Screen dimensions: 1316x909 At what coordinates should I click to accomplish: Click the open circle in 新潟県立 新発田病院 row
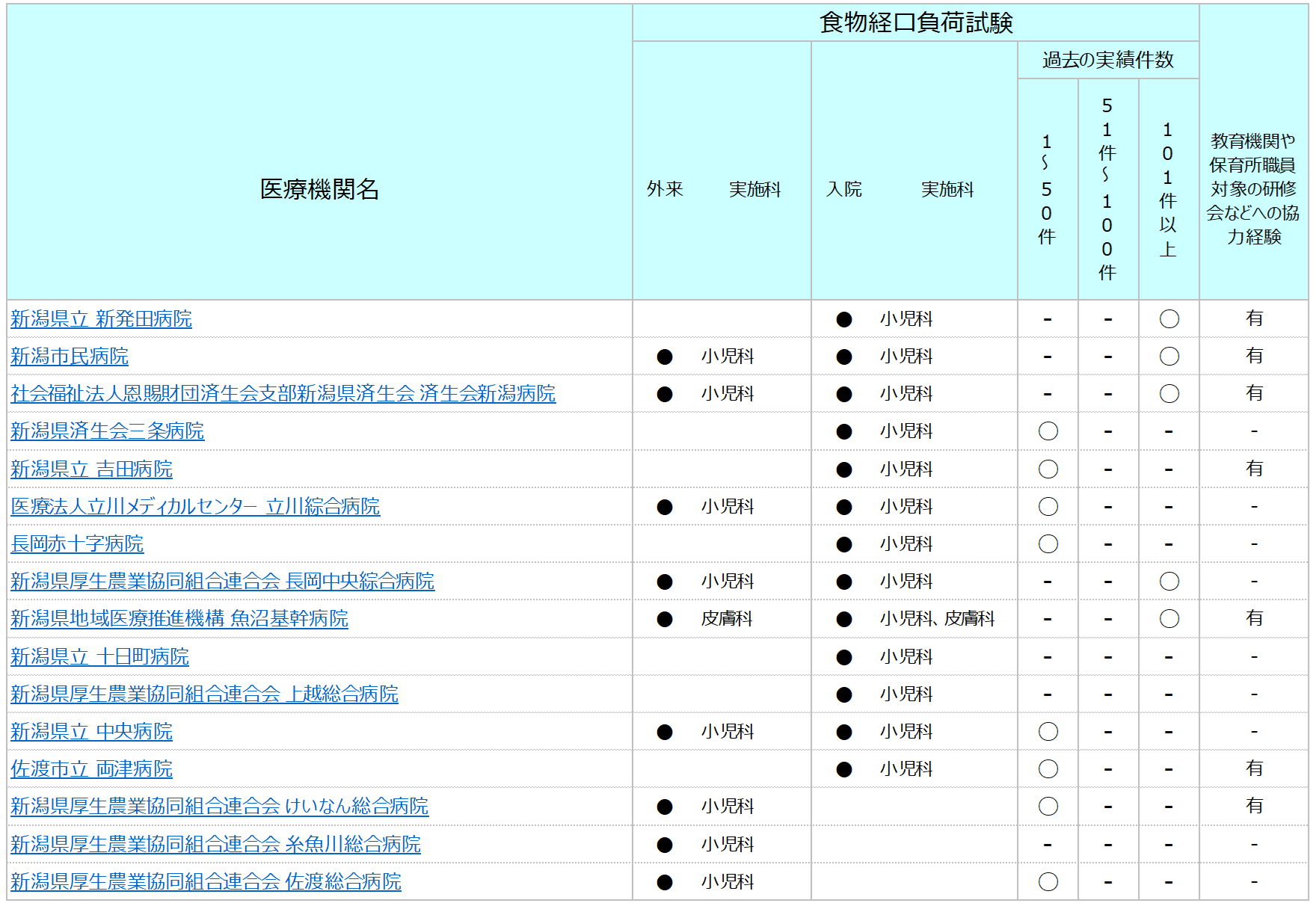(x=1169, y=319)
